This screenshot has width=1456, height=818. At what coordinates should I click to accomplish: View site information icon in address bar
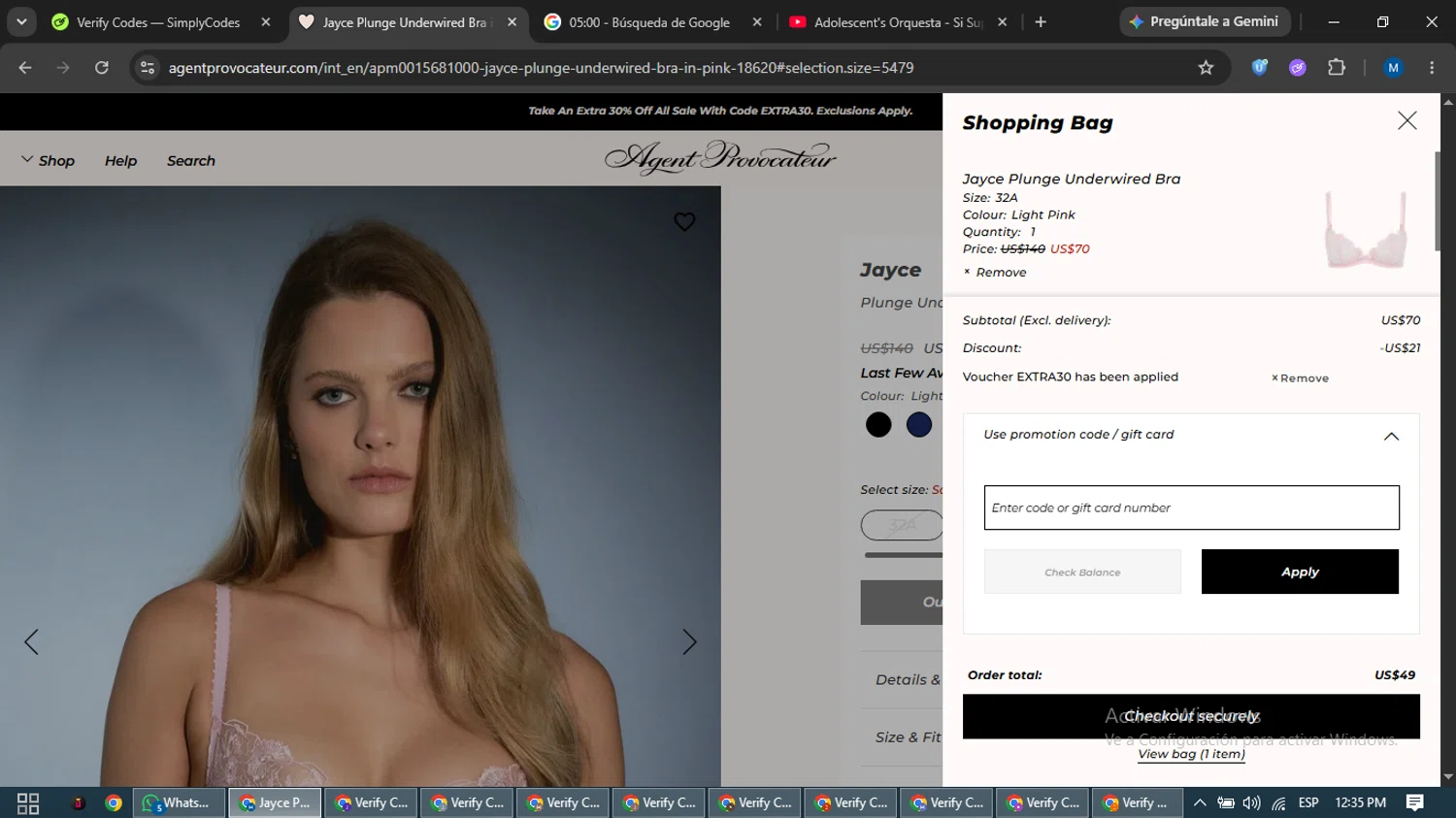(148, 68)
